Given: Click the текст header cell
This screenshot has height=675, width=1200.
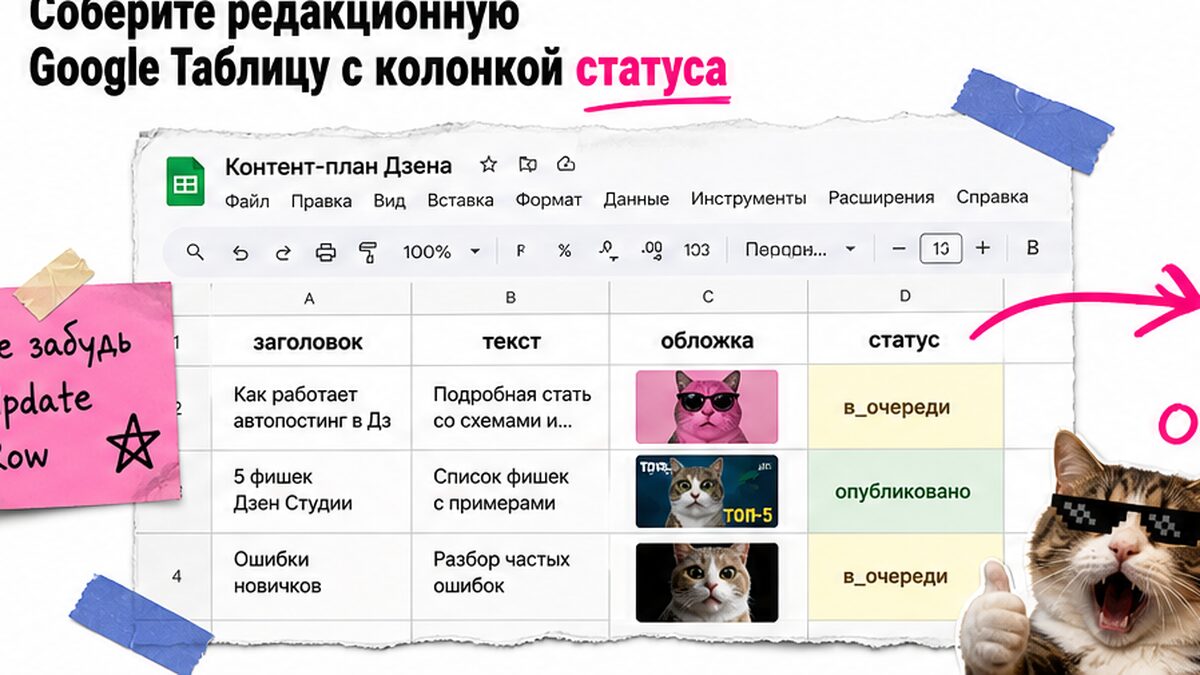Looking at the screenshot, I should tap(510, 342).
